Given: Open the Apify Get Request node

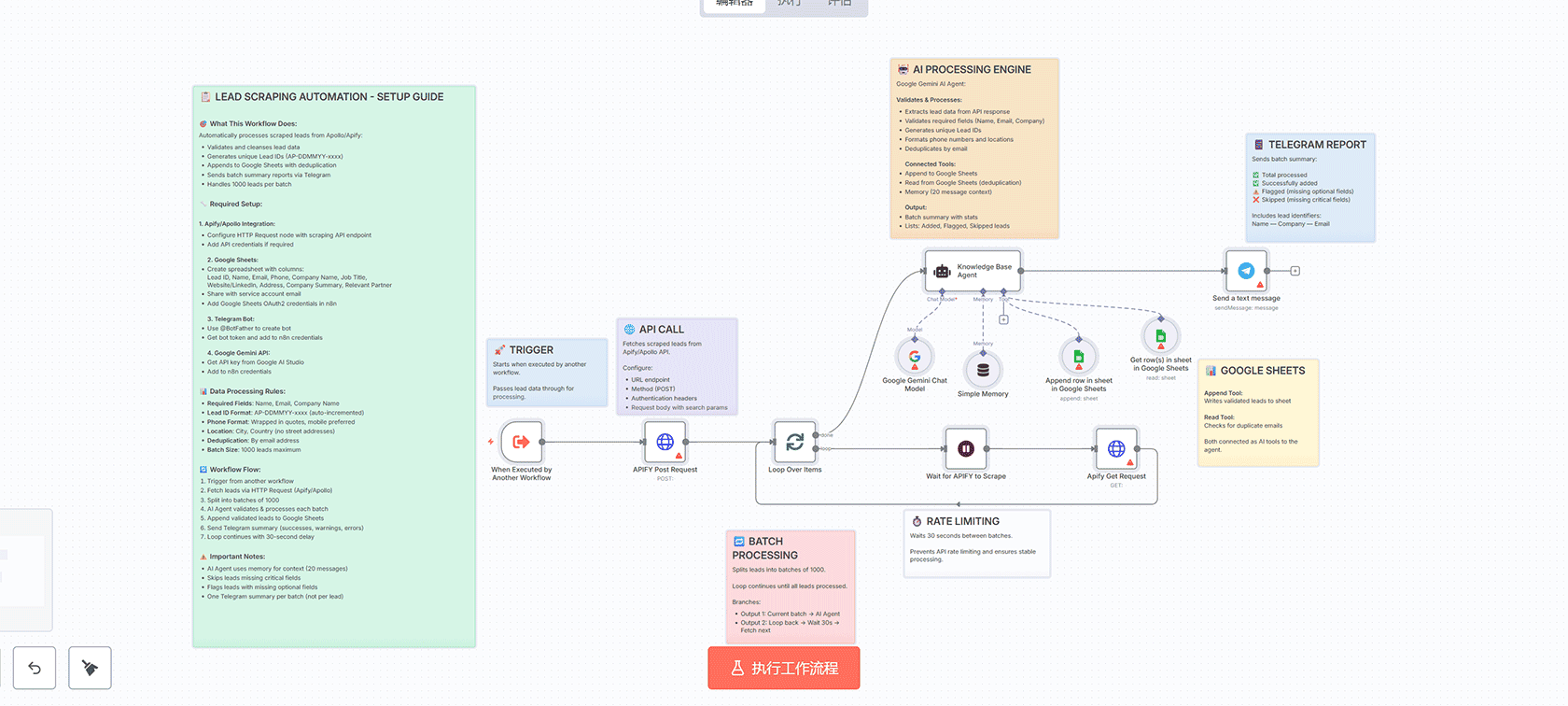Looking at the screenshot, I should pyautogui.click(x=1115, y=449).
